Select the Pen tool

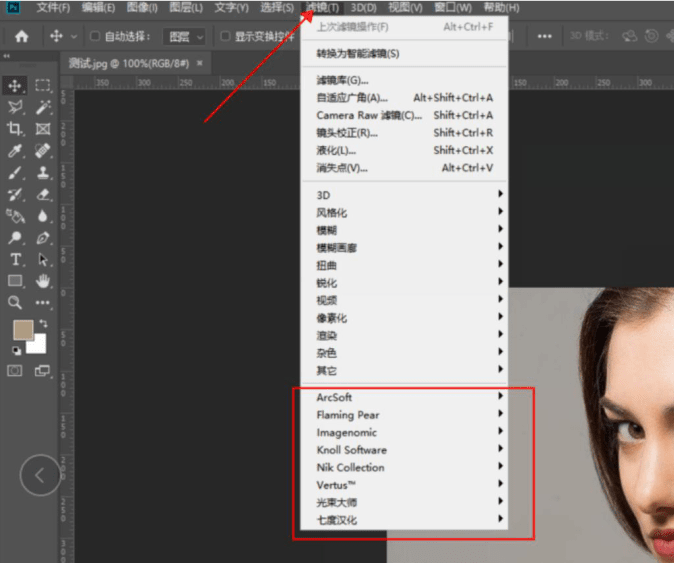click(x=43, y=237)
